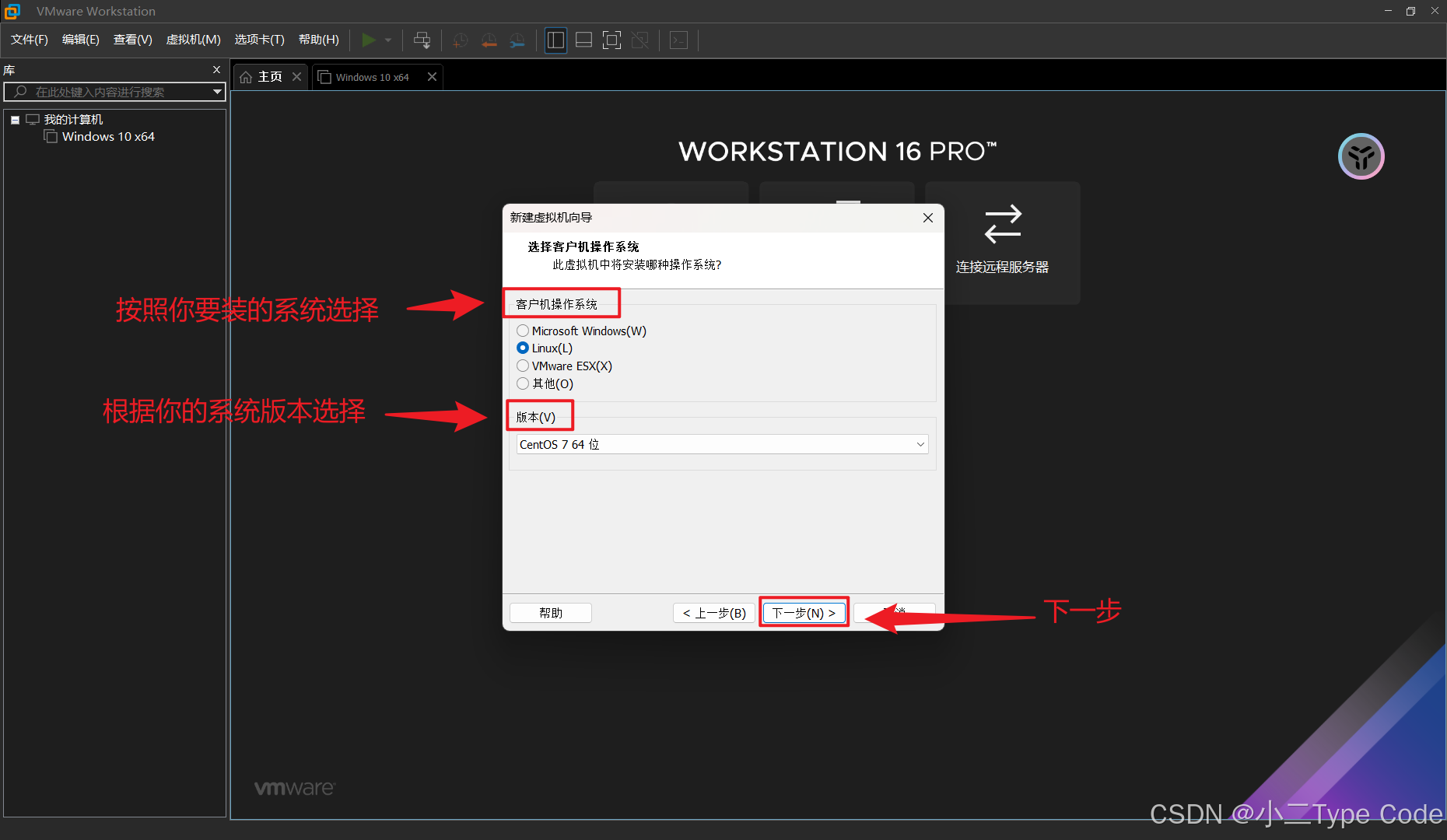Open the 查看(V) menu
This screenshot has height=840, width=1447.
(133, 40)
